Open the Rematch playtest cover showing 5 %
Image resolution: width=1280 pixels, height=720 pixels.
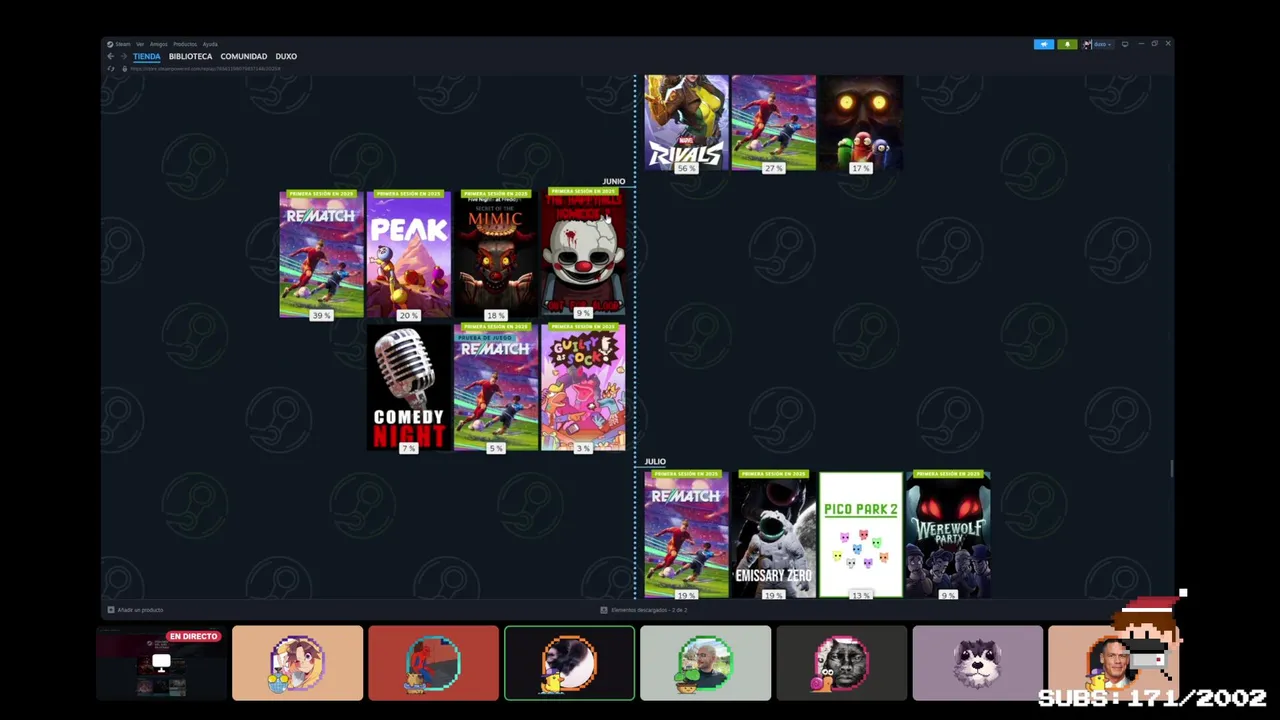pos(495,387)
